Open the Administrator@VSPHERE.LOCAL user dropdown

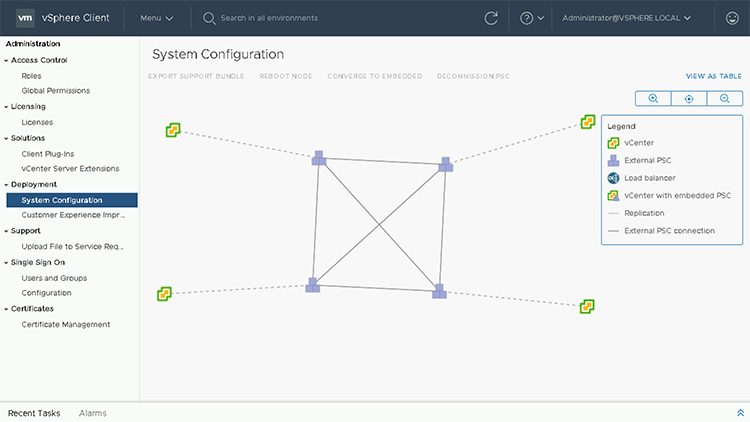click(x=627, y=18)
